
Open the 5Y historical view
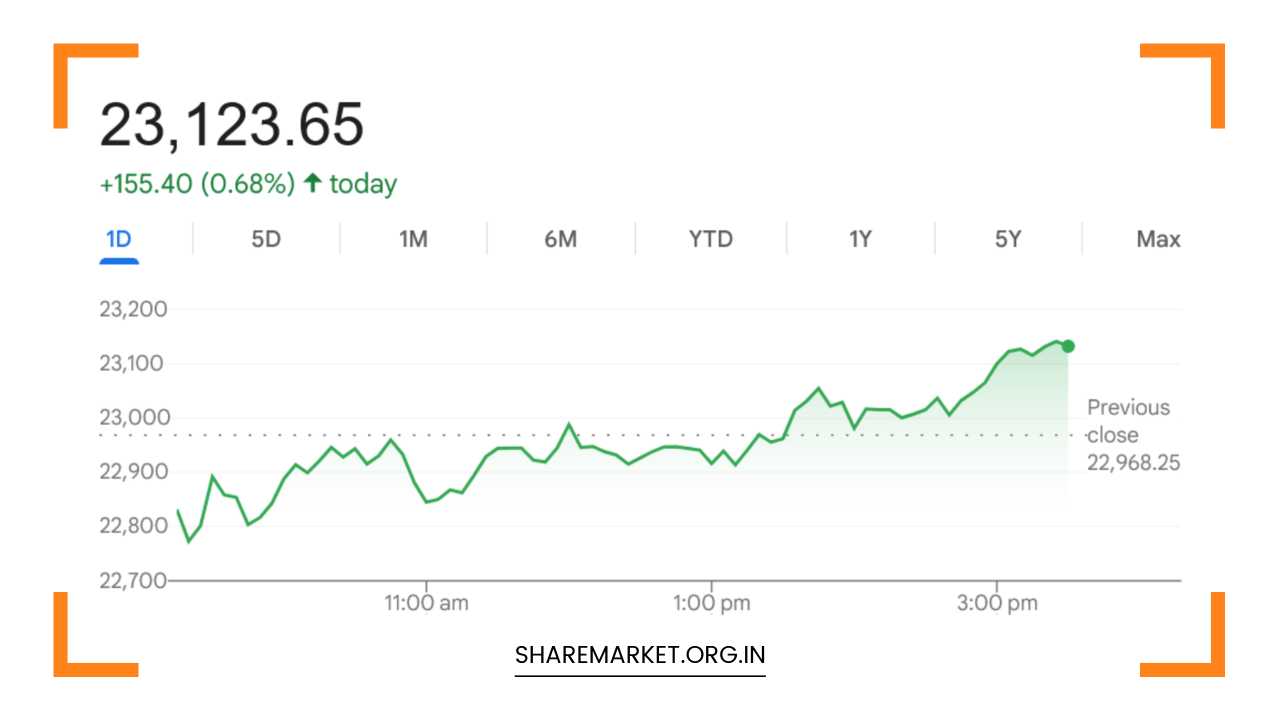point(1007,239)
